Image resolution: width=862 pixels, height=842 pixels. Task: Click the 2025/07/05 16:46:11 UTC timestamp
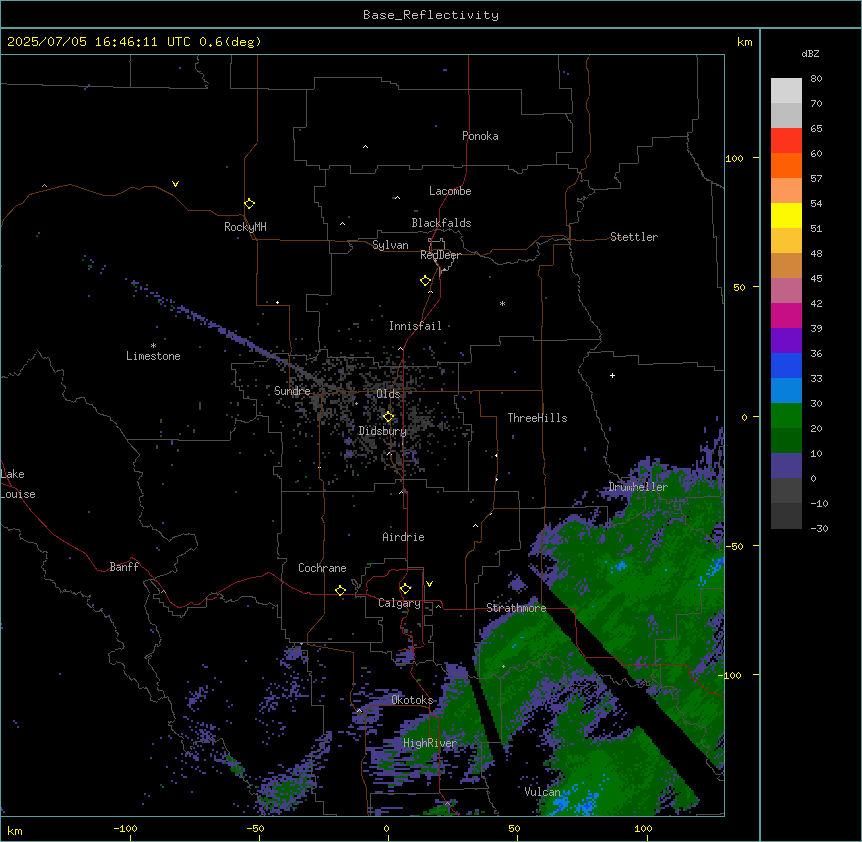click(98, 42)
